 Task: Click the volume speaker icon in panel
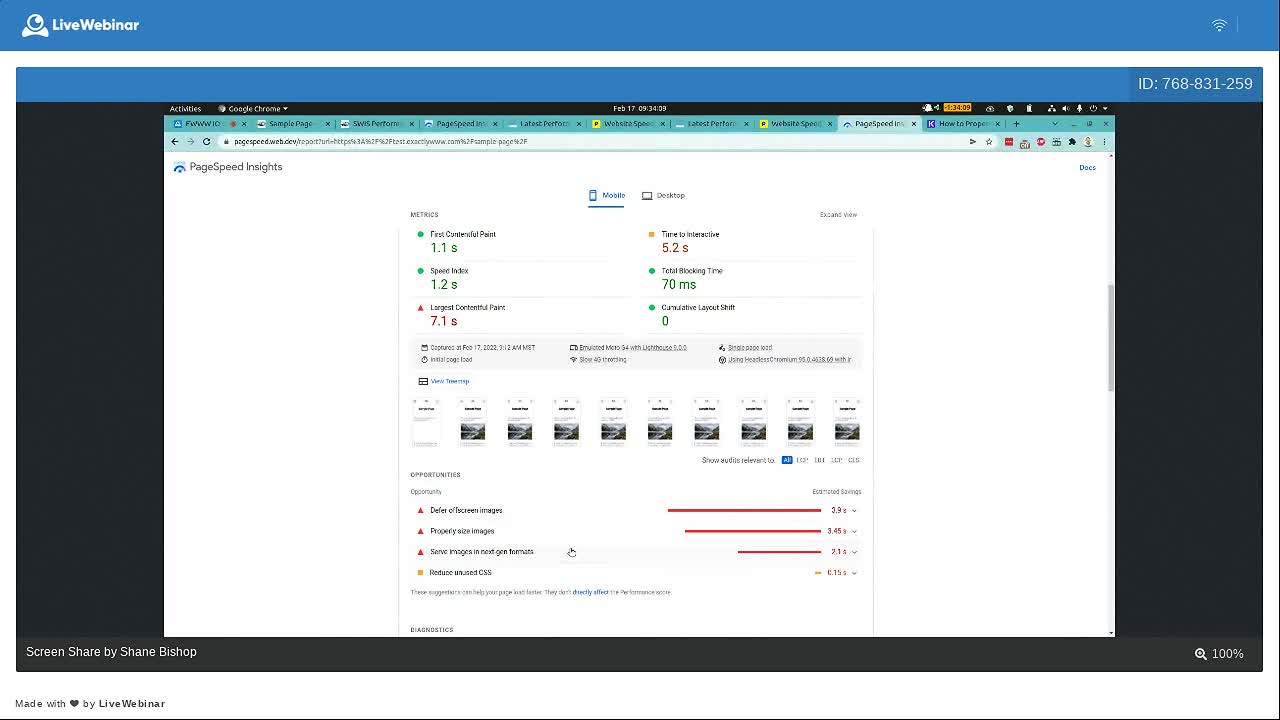(1065, 108)
